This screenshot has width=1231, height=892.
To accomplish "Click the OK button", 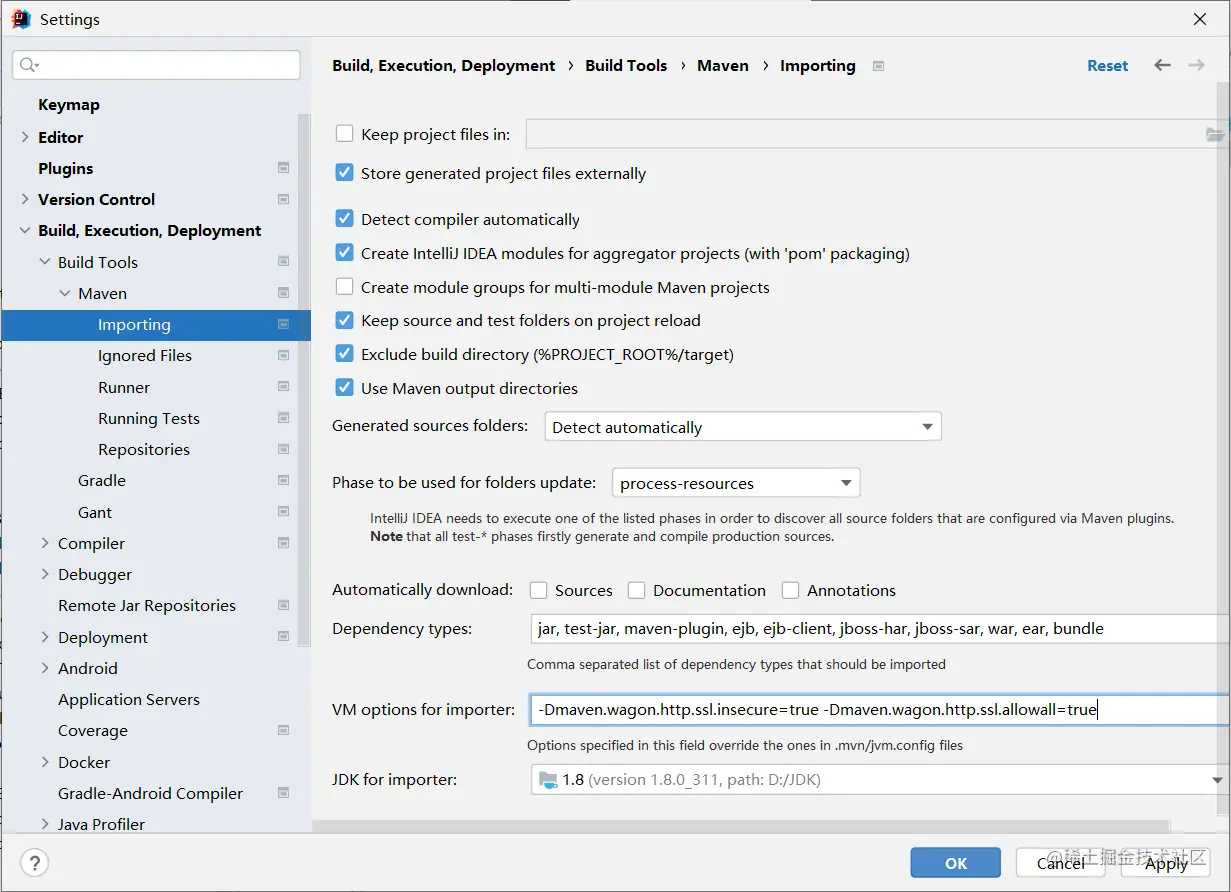I will 956,863.
